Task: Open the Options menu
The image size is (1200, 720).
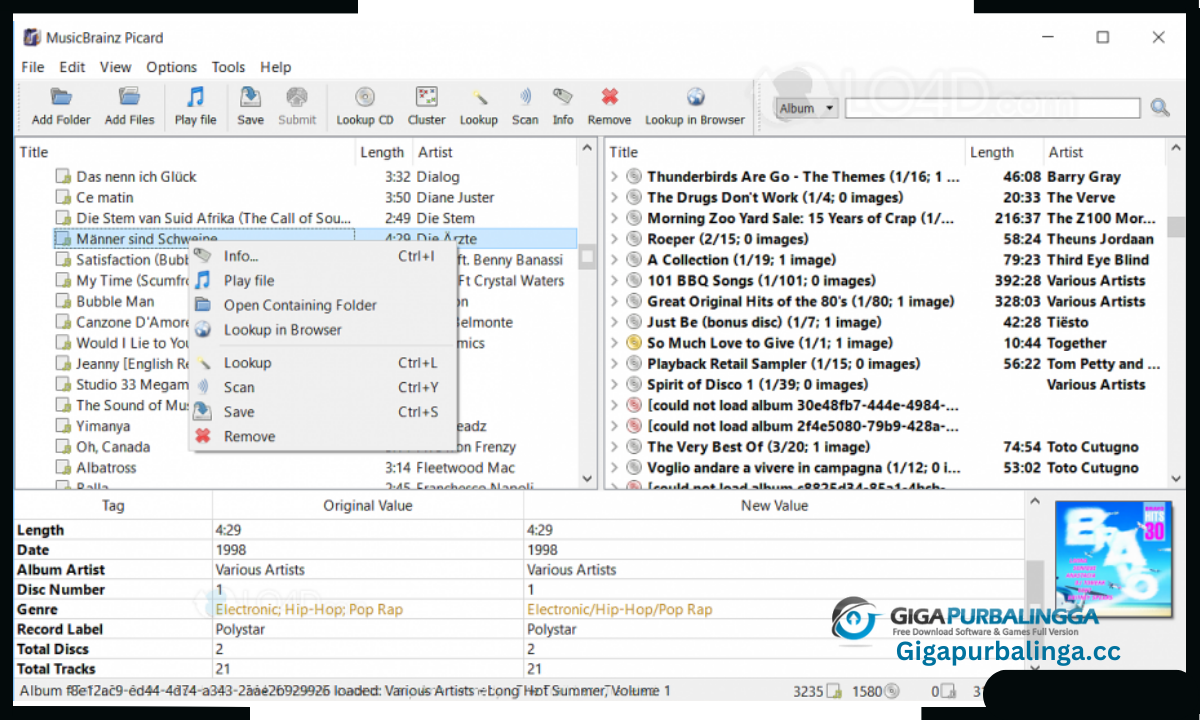Action: pyautogui.click(x=172, y=67)
